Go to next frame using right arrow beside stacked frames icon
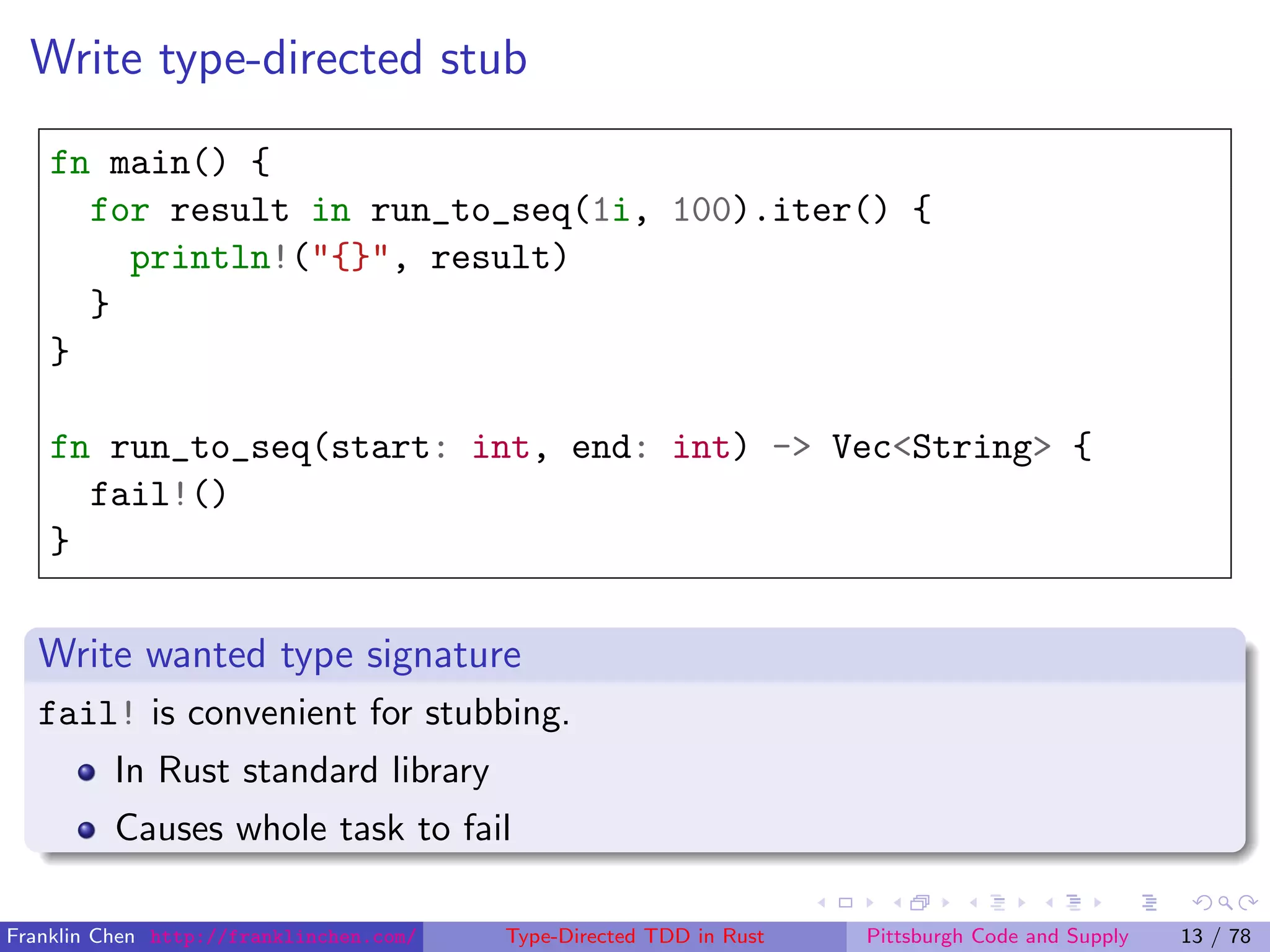1270x952 pixels. coord(946,903)
